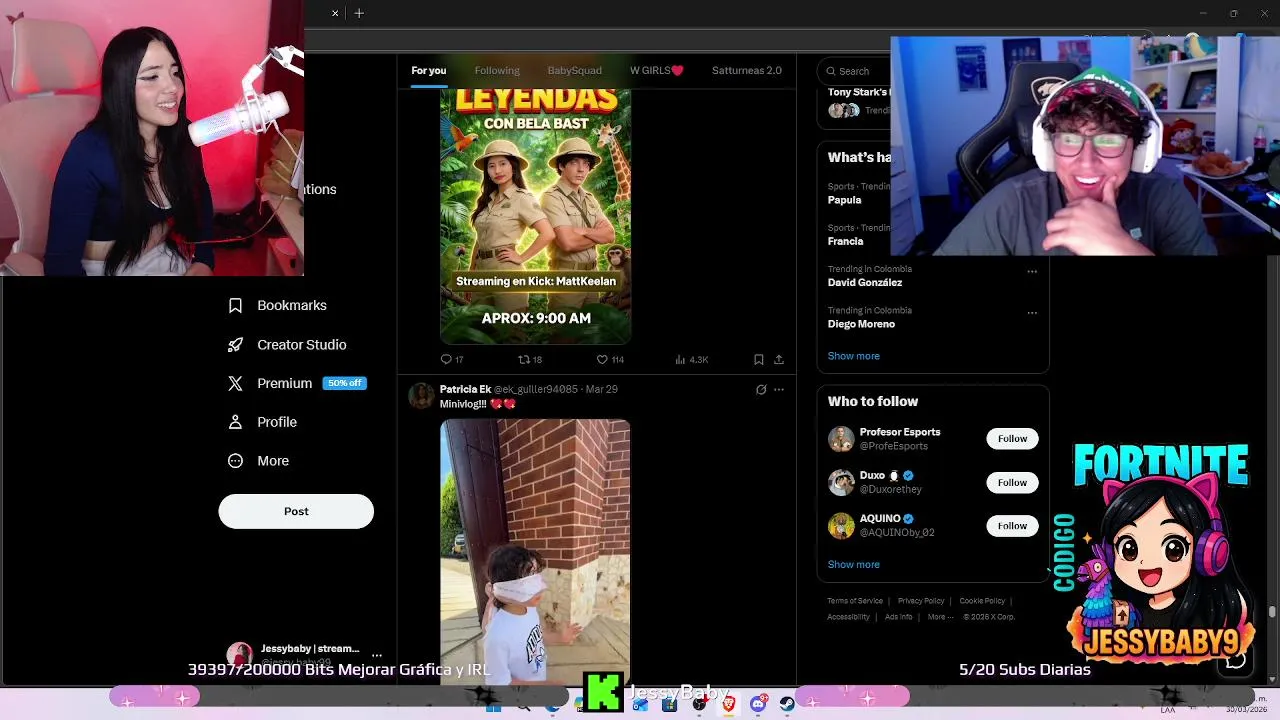
Task: Open the three-dot menu on Patricia Ek's post
Action: click(779, 389)
